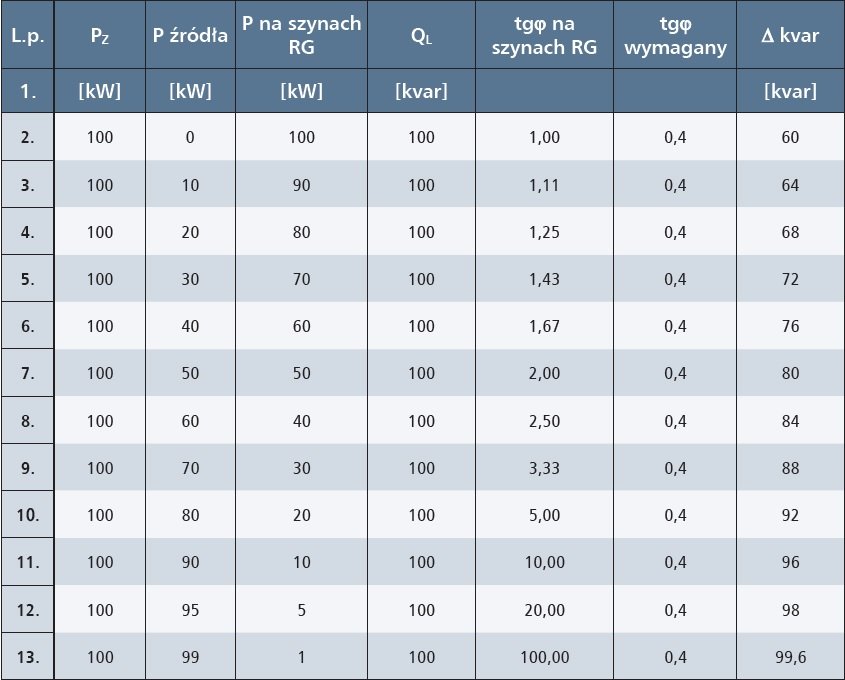The width and height of the screenshot is (845, 680).
Task: Click the value 99,6 in last row
Action: click(x=791, y=657)
